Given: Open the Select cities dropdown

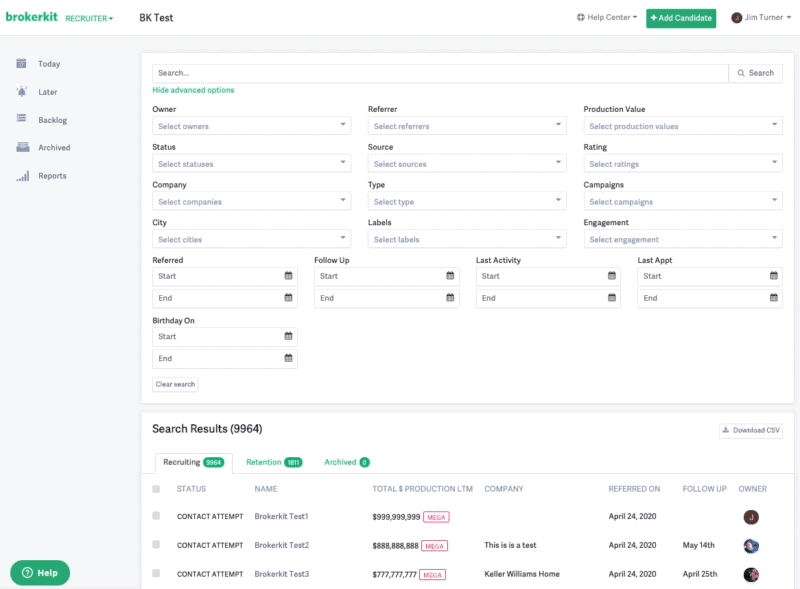Looking at the screenshot, I should pyautogui.click(x=252, y=239).
